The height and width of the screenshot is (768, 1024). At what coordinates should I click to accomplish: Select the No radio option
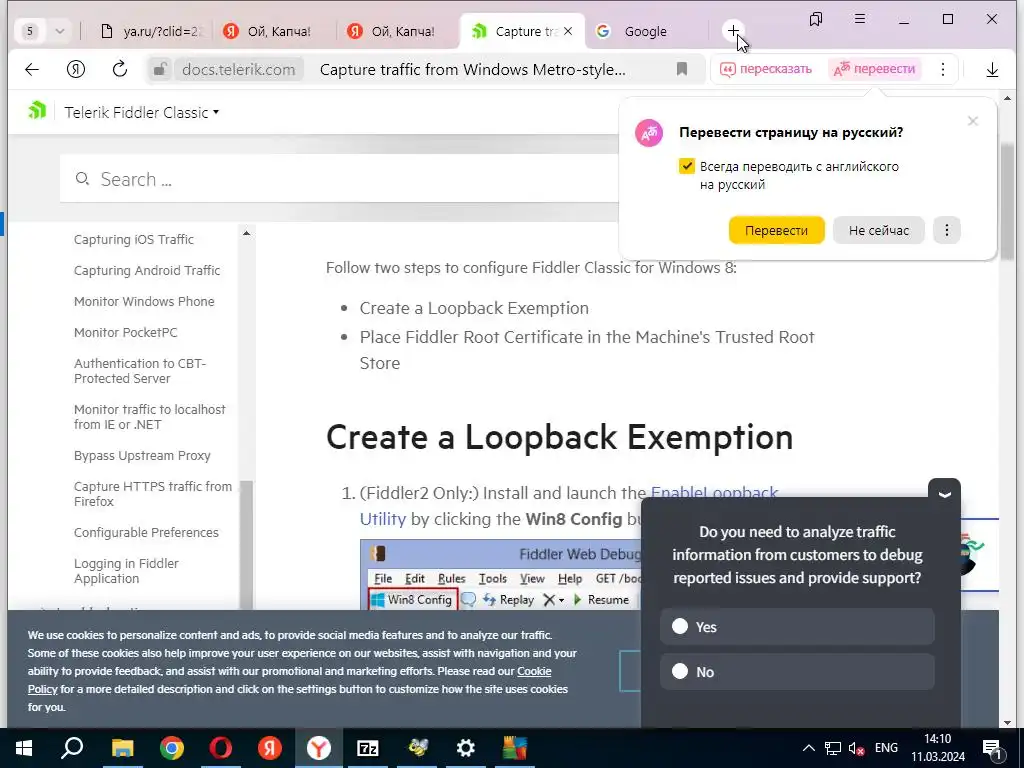(680, 671)
